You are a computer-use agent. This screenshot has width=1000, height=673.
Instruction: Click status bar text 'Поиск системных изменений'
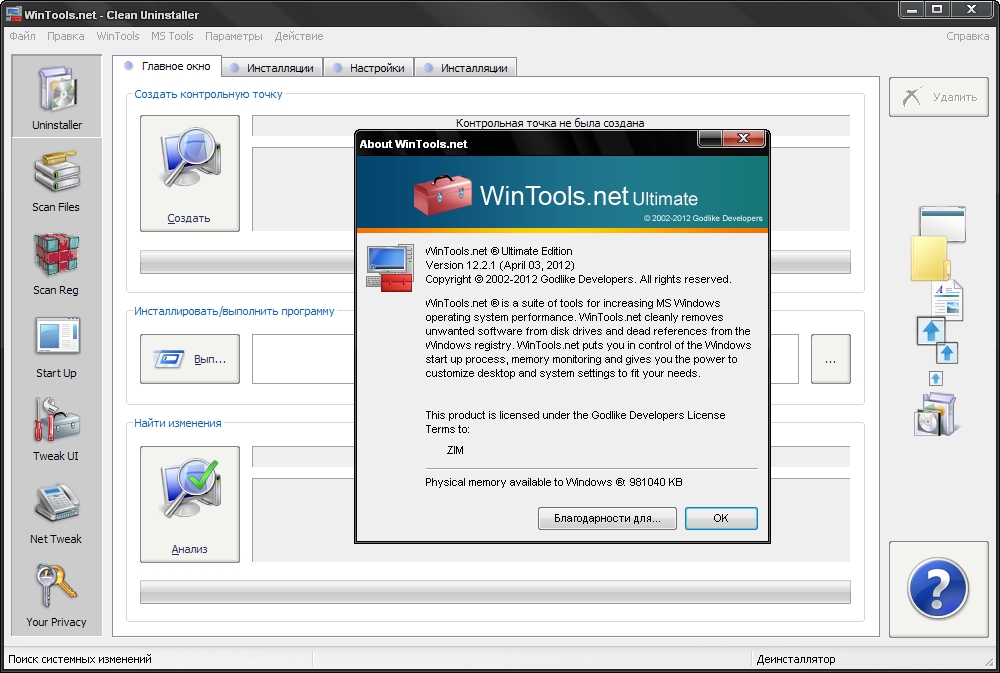pos(80,659)
